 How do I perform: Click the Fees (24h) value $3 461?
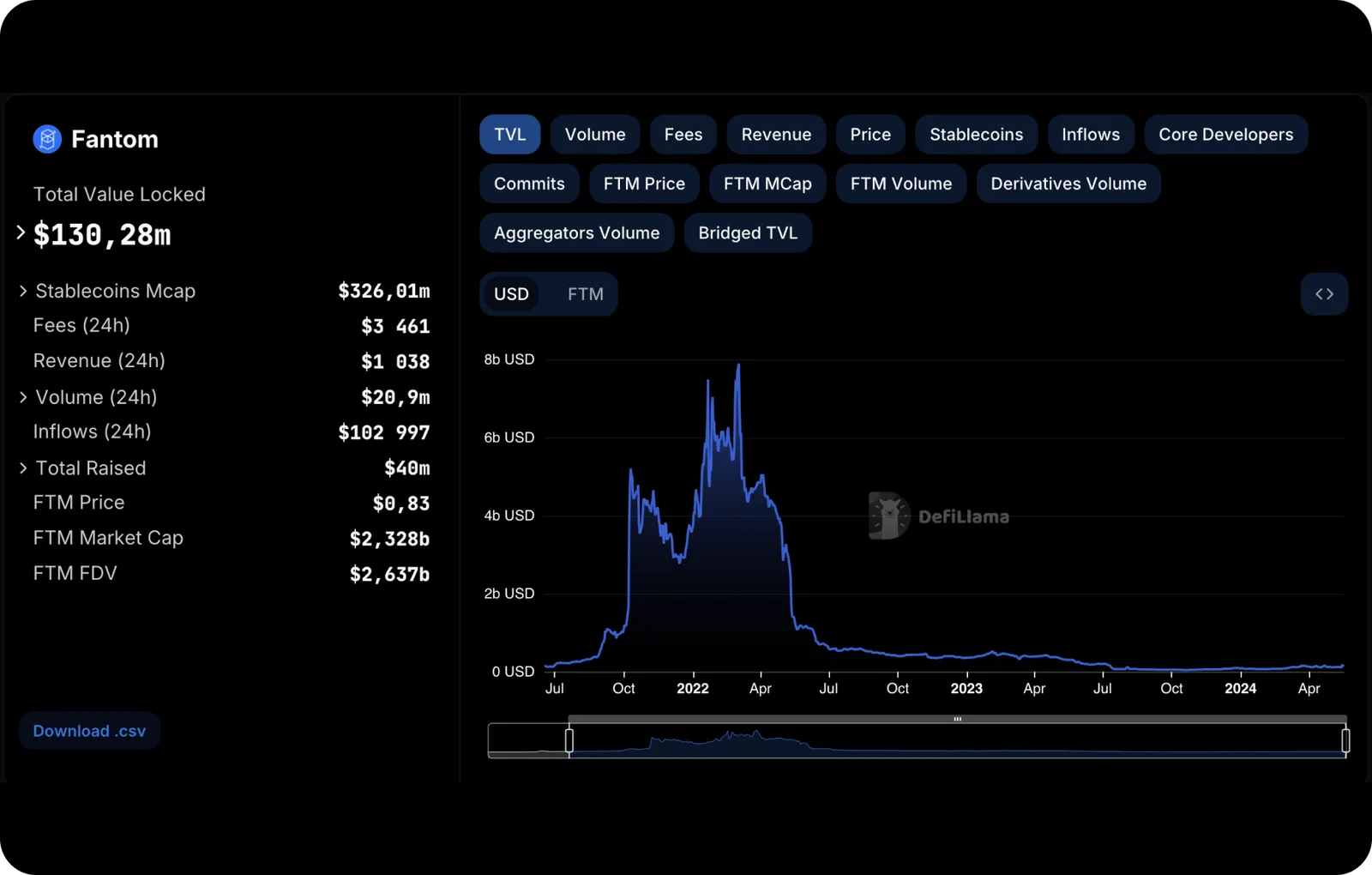pos(395,326)
